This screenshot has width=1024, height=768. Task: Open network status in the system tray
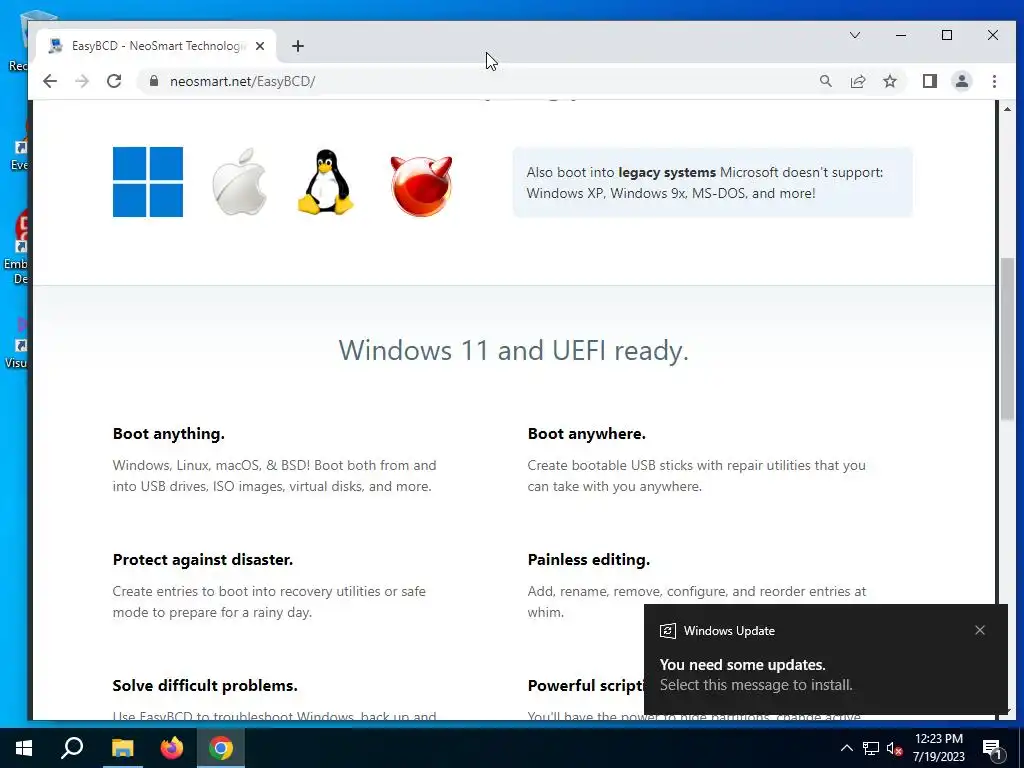click(x=871, y=748)
